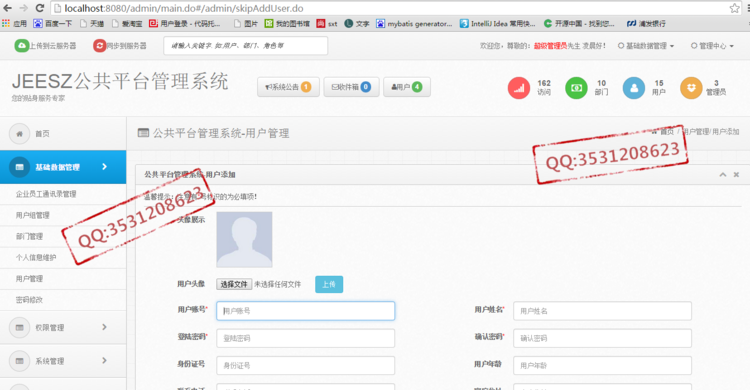Click the 系统公告 announcements button

288,87
